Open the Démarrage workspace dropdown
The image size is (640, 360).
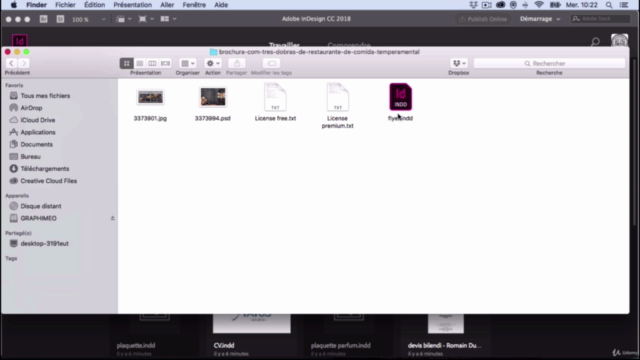[540, 19]
